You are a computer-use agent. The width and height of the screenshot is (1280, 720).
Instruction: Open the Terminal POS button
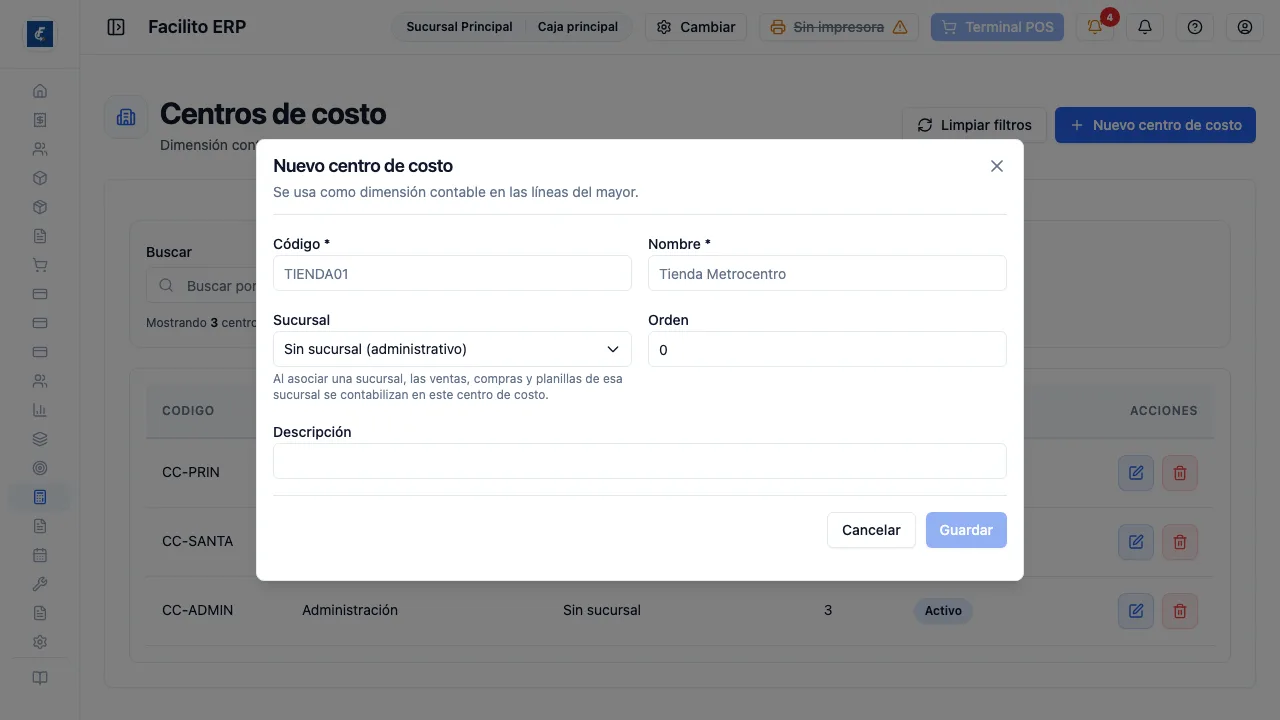(997, 27)
